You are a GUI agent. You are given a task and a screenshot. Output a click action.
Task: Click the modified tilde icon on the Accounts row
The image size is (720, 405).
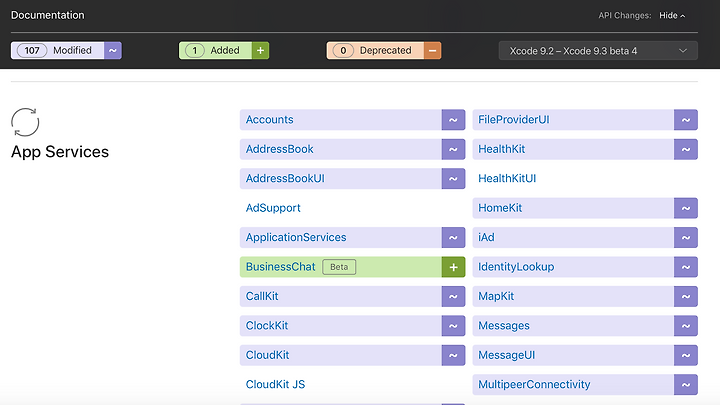coord(453,120)
